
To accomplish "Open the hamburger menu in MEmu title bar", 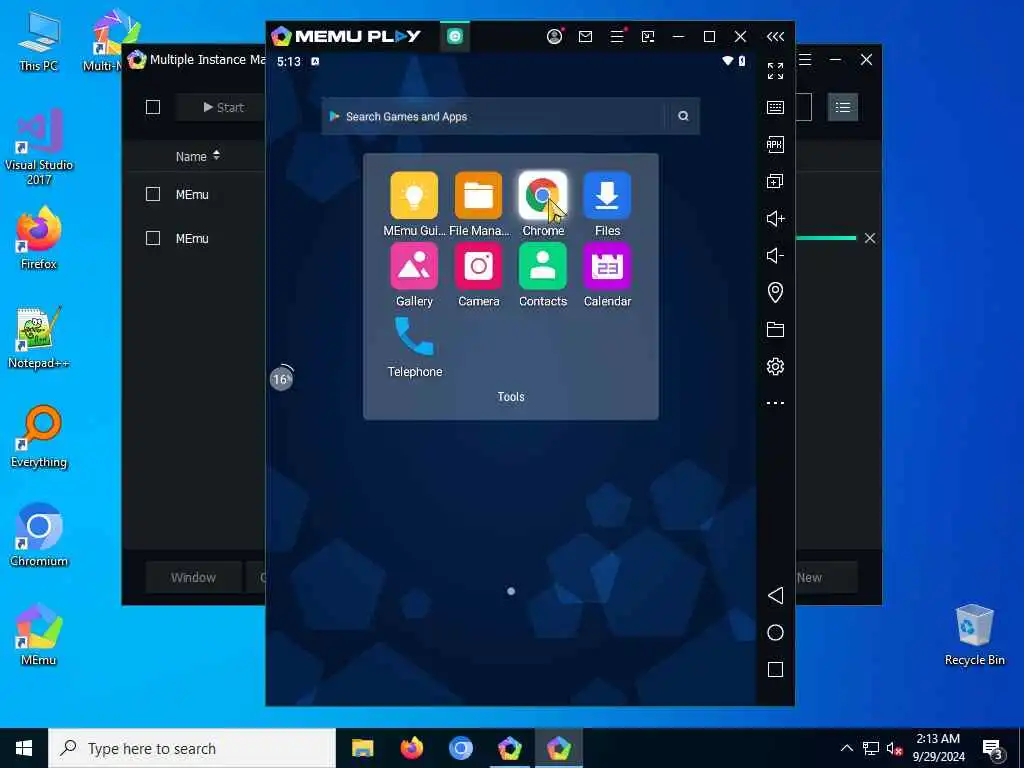I will point(617,37).
